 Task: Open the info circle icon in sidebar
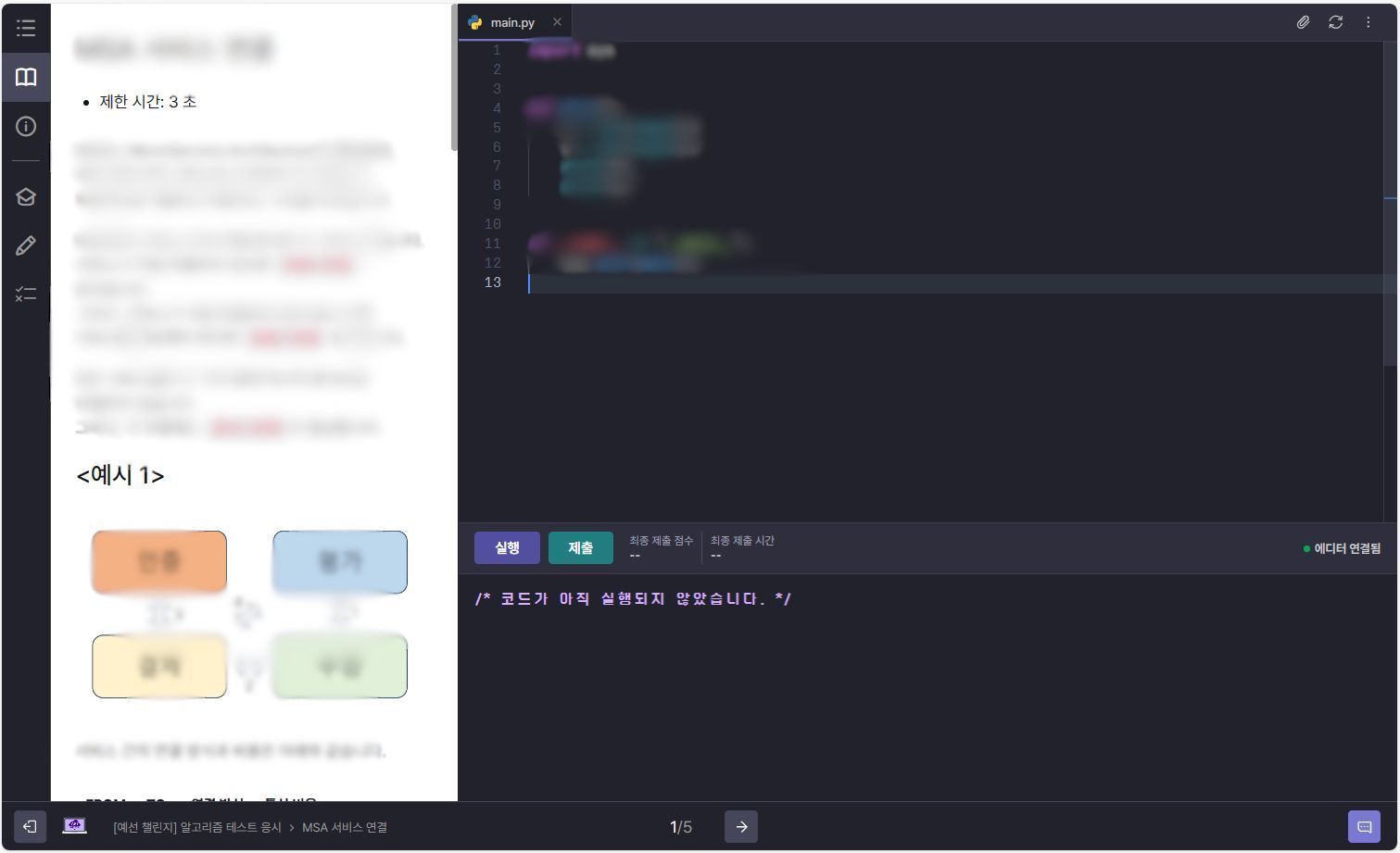(26, 127)
